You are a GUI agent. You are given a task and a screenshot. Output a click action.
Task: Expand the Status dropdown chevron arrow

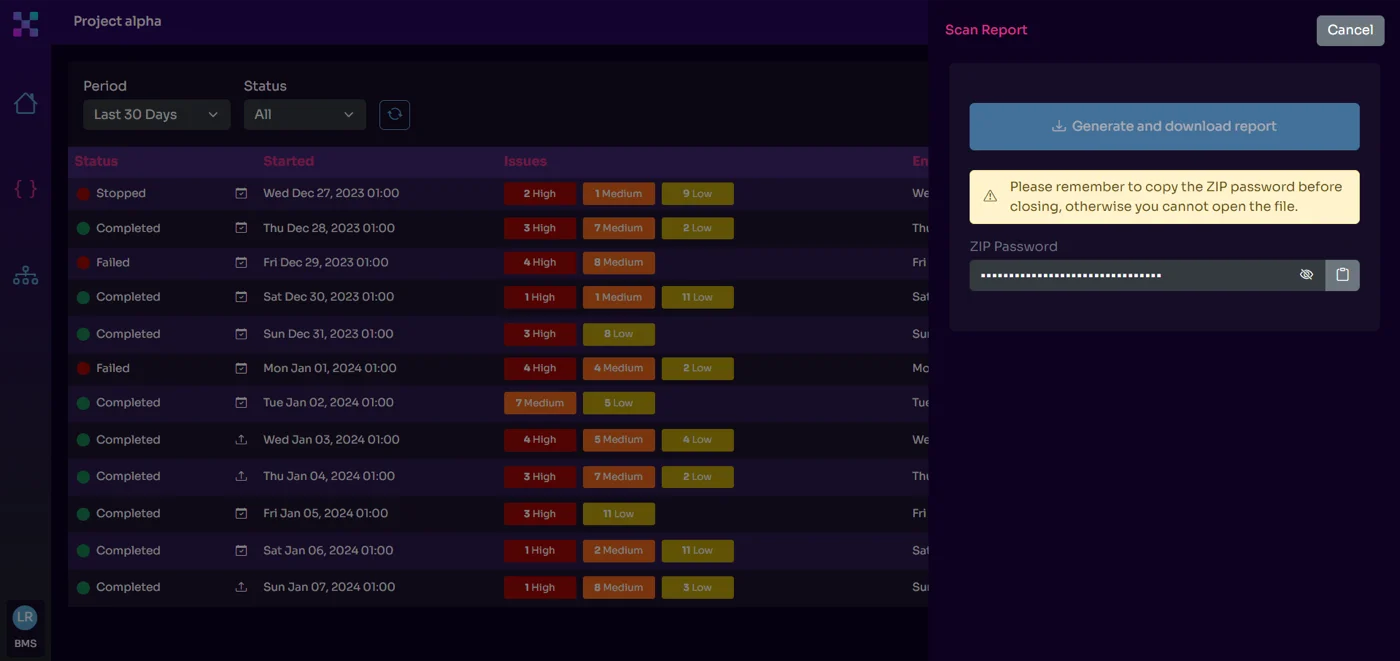(x=347, y=114)
